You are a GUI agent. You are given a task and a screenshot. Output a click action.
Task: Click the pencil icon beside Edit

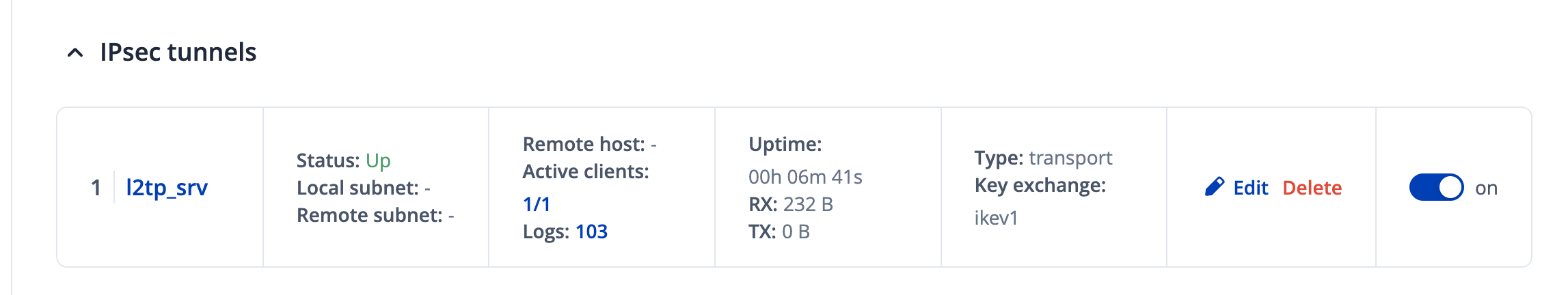(x=1215, y=187)
